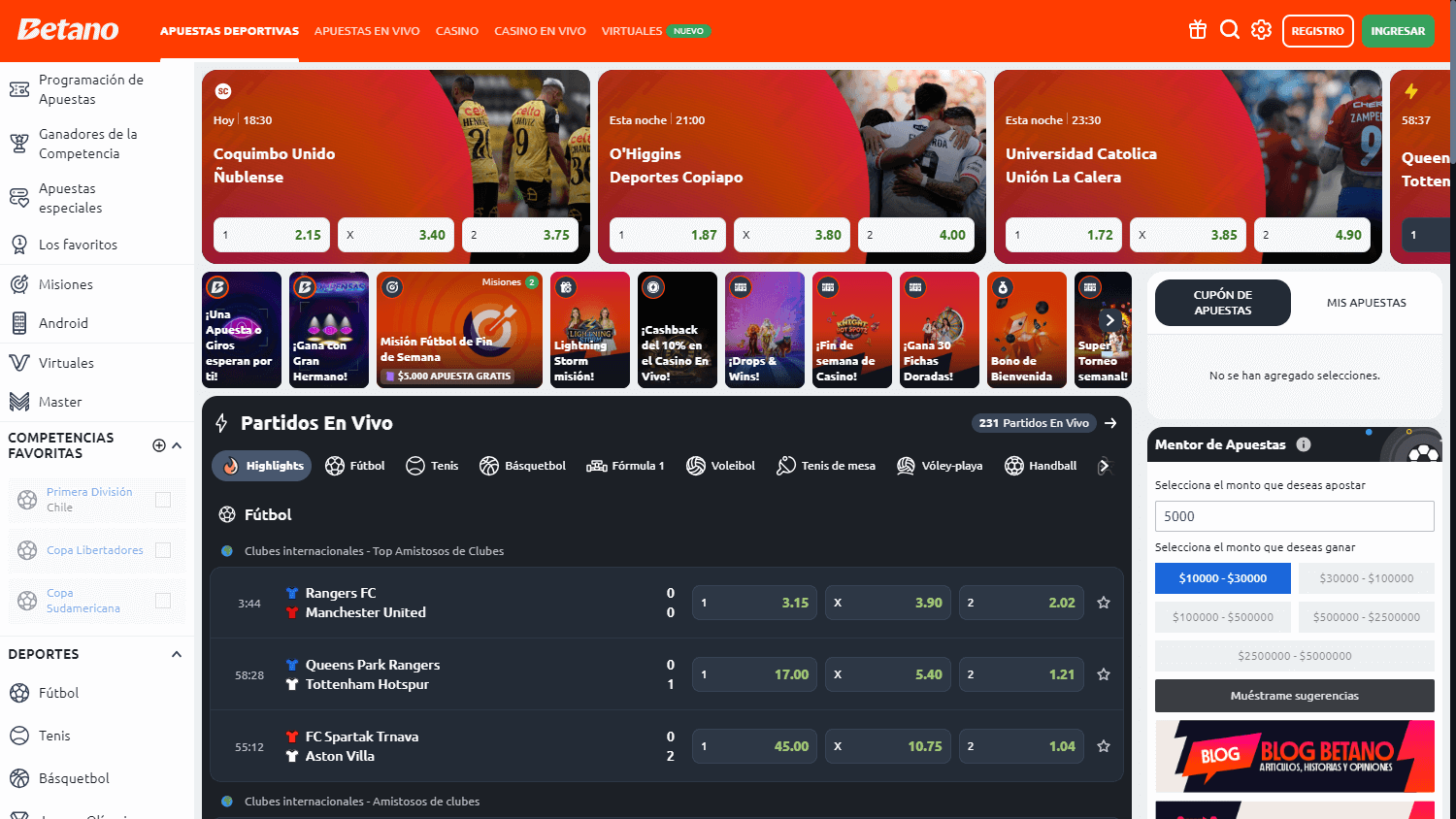This screenshot has height=819, width=1456.
Task: Bet on Aston Villa at 1.04
Action: click(x=1021, y=746)
